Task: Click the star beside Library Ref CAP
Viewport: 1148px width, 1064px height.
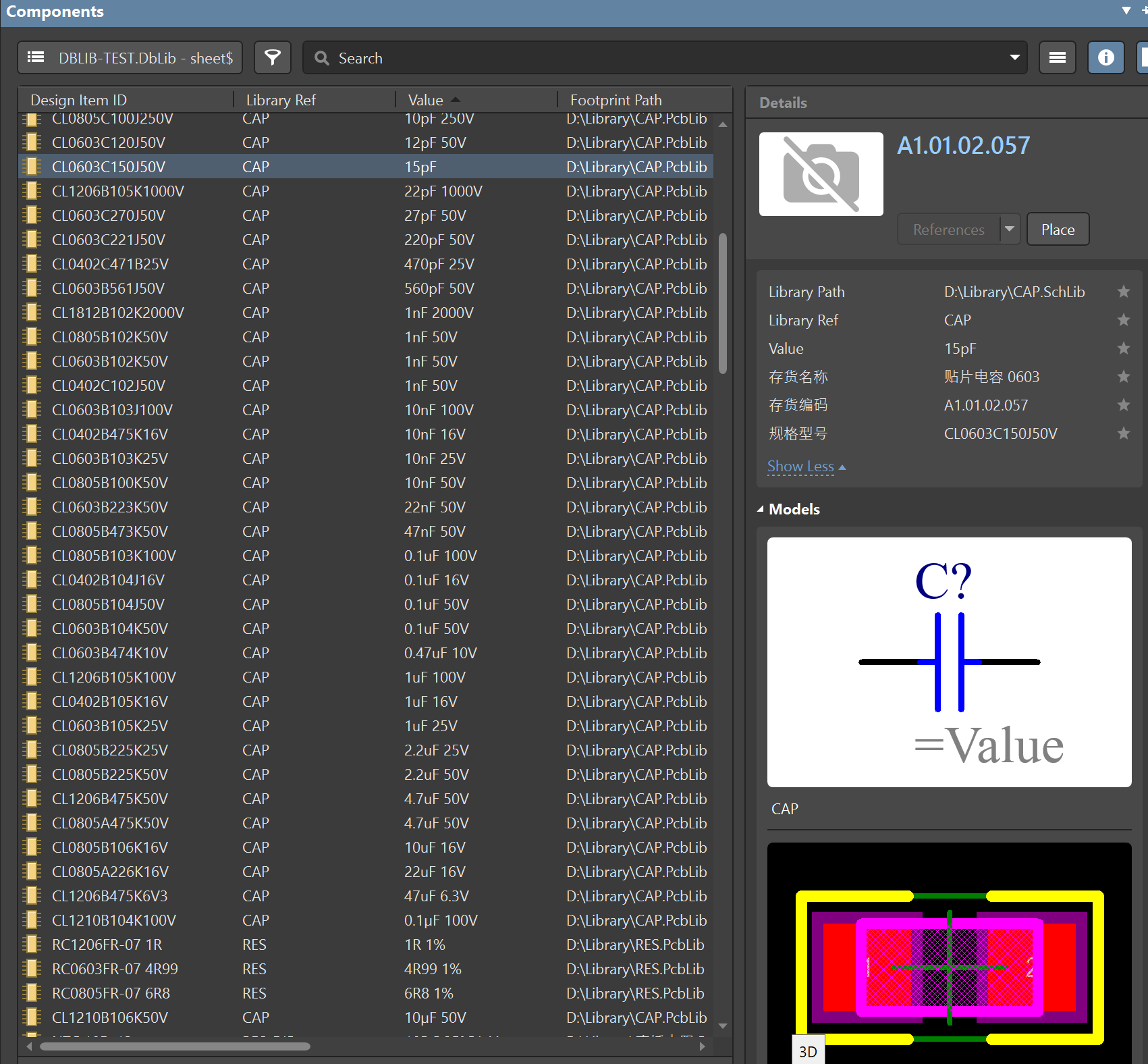Action: click(1123, 320)
